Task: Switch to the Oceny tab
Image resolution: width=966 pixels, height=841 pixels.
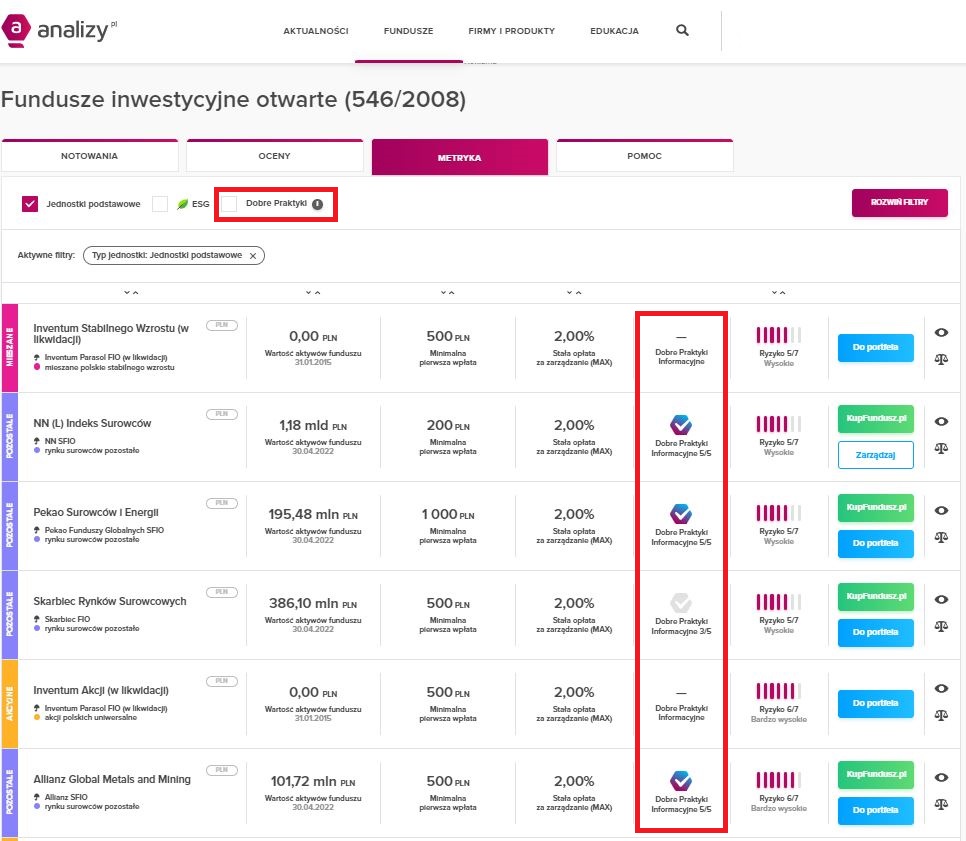Action: click(274, 156)
